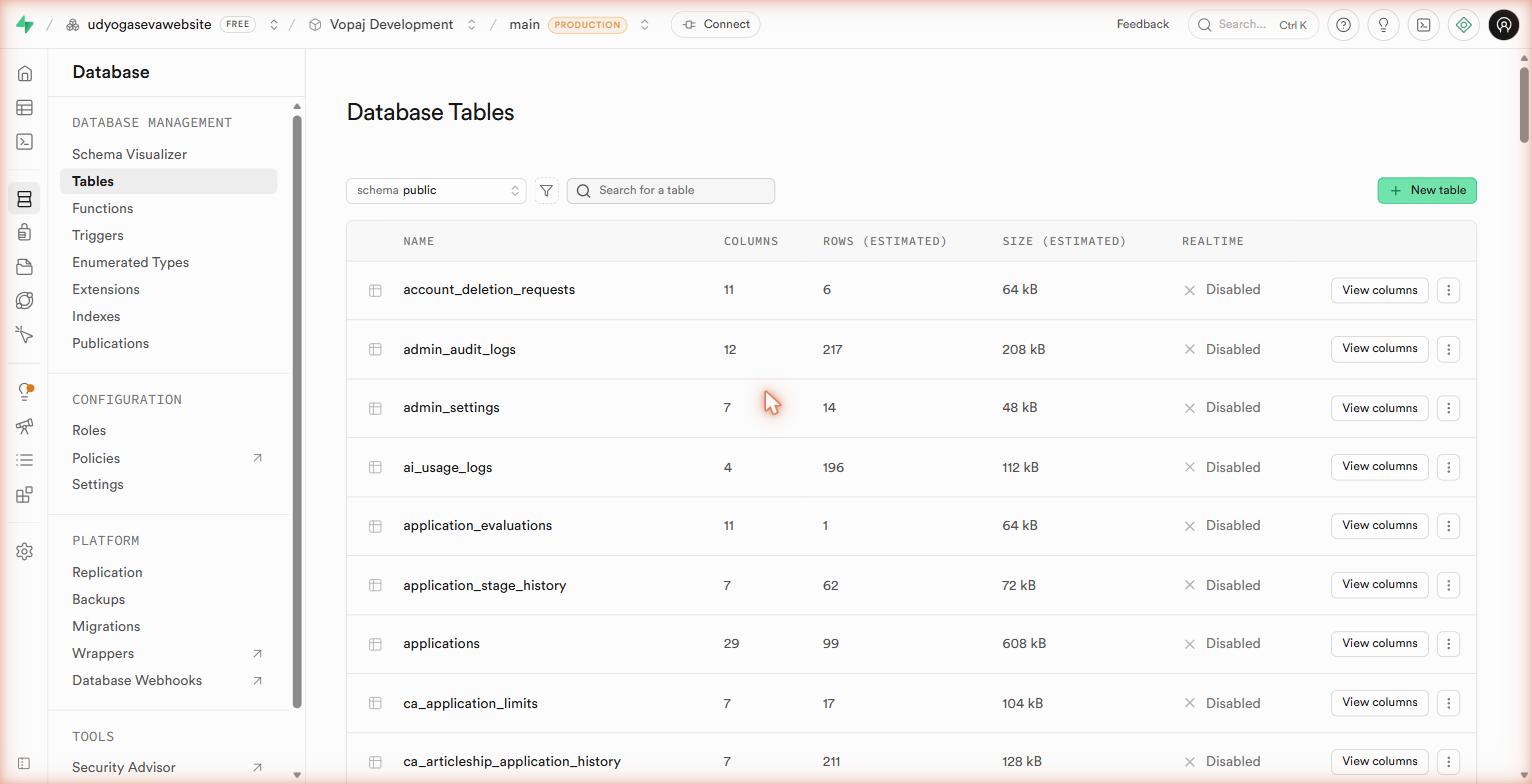Open more options for ca_articleship_application_history row
This screenshot has width=1532, height=784.
click(x=1448, y=762)
